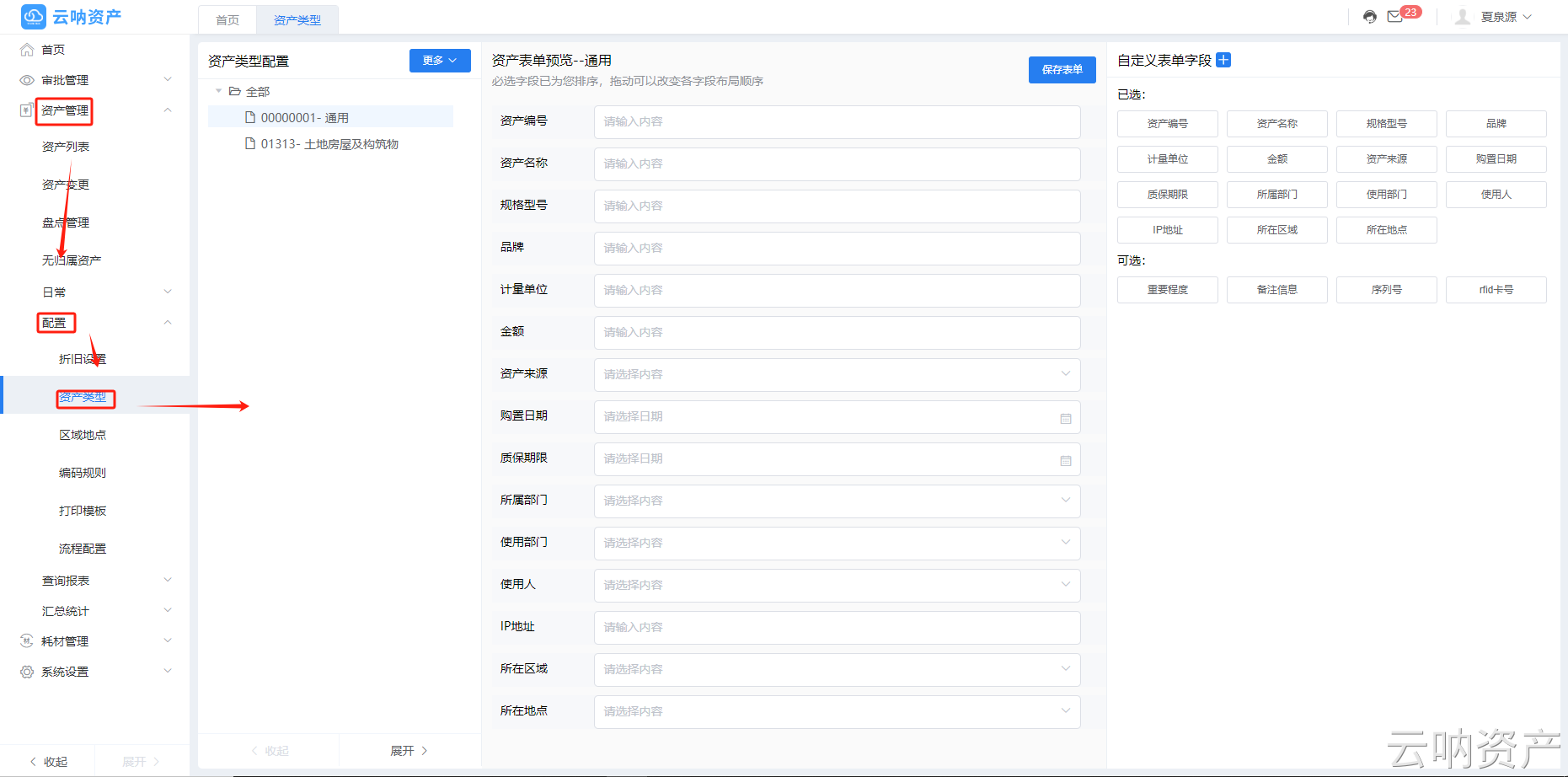
Task: Collapse the 配置 submenu chevron
Action: 168,322
